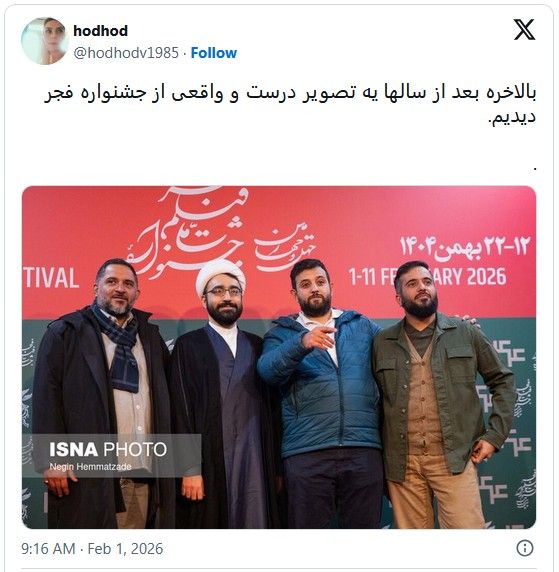Click the ISNA PHOTO watermark on the image
This screenshot has height=572, width=559.
pyautogui.click(x=108, y=449)
